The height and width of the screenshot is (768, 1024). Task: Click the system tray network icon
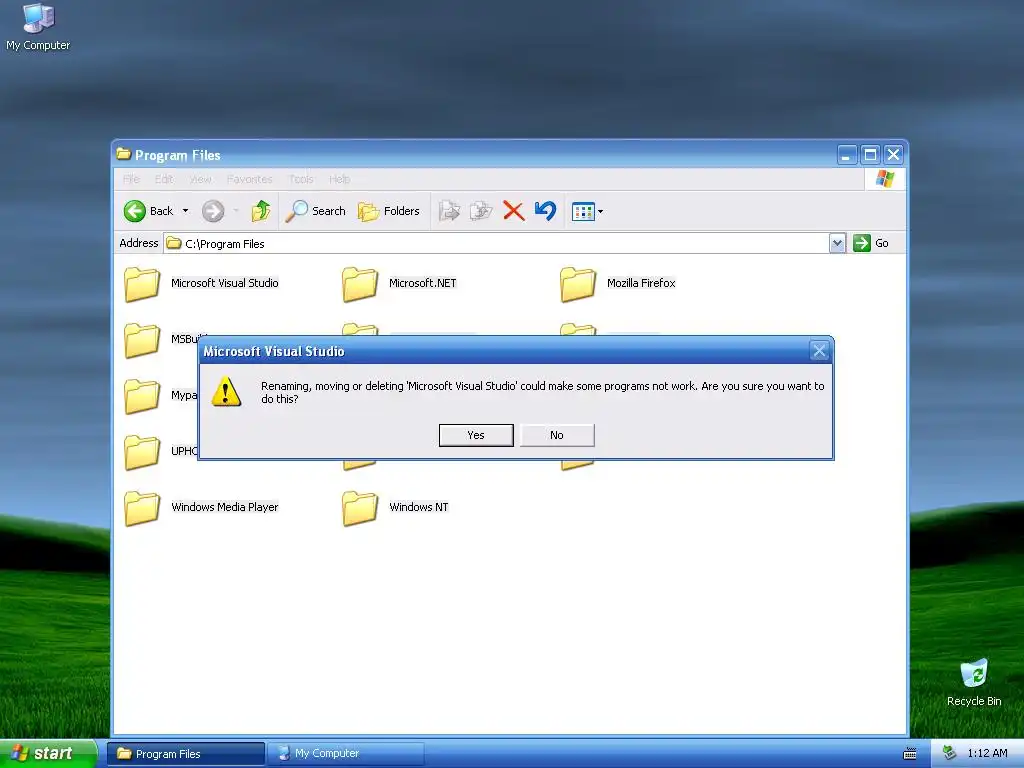pyautogui.click(x=949, y=754)
